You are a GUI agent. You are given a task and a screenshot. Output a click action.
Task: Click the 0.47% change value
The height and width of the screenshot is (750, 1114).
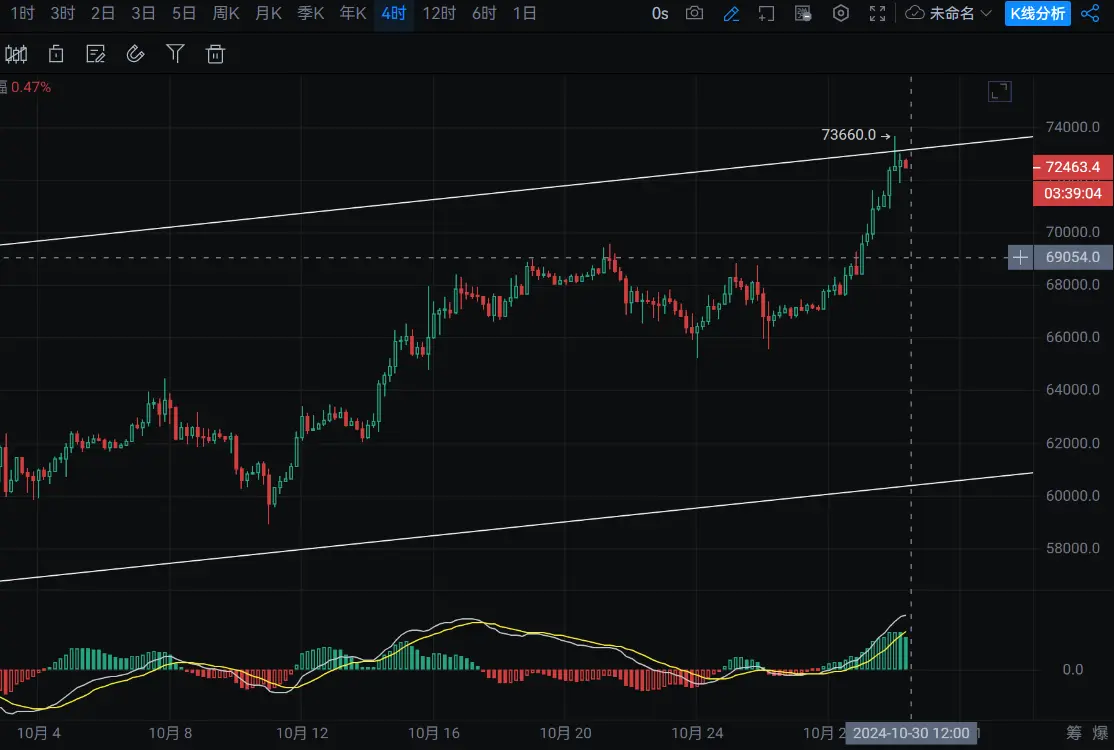click(x=31, y=87)
